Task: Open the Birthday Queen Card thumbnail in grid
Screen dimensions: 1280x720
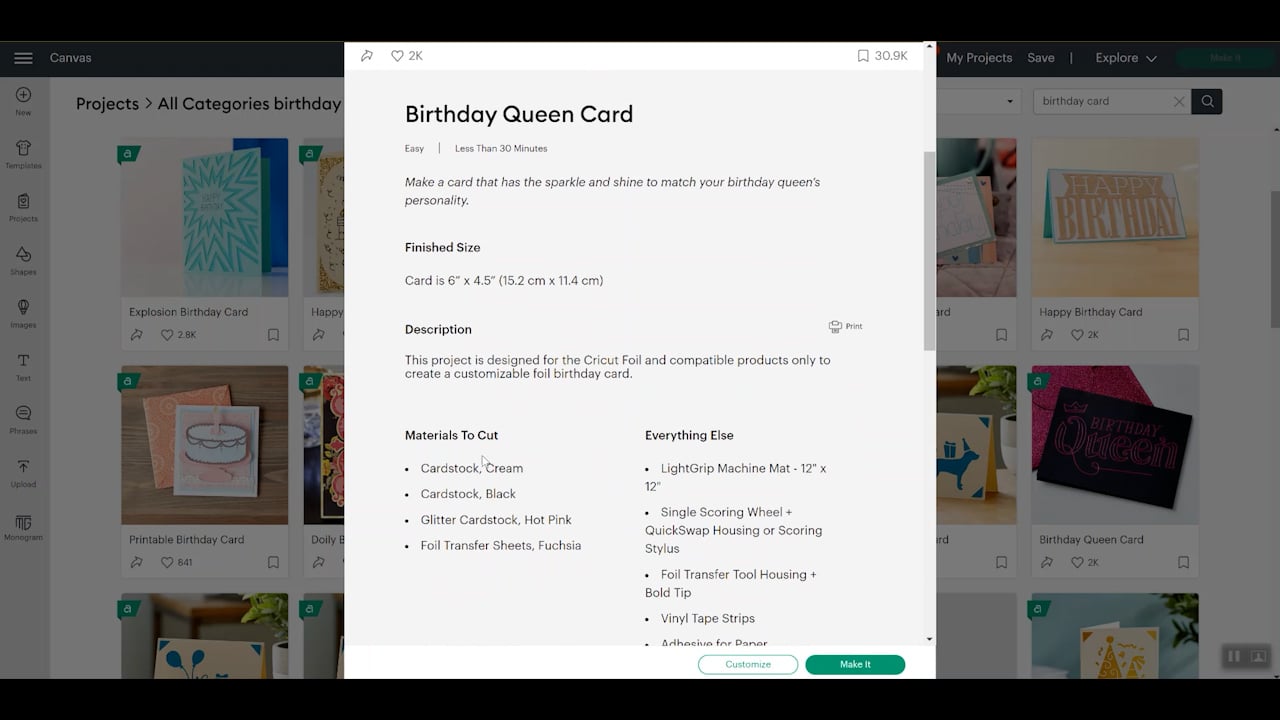Action: click(1115, 445)
